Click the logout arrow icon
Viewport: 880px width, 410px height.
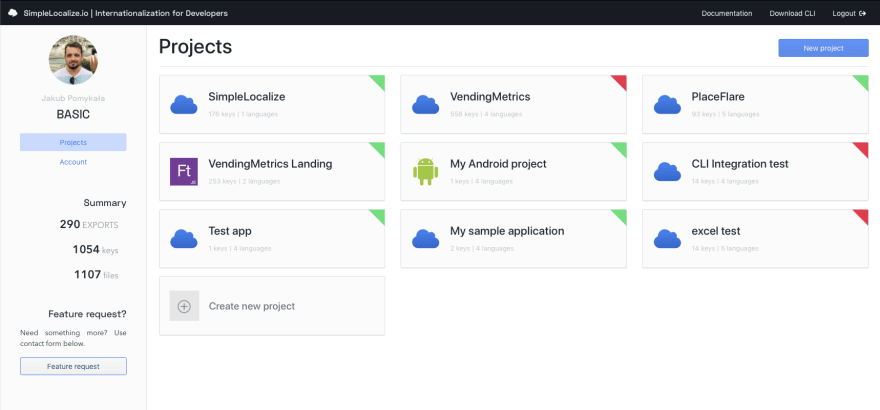(863, 13)
